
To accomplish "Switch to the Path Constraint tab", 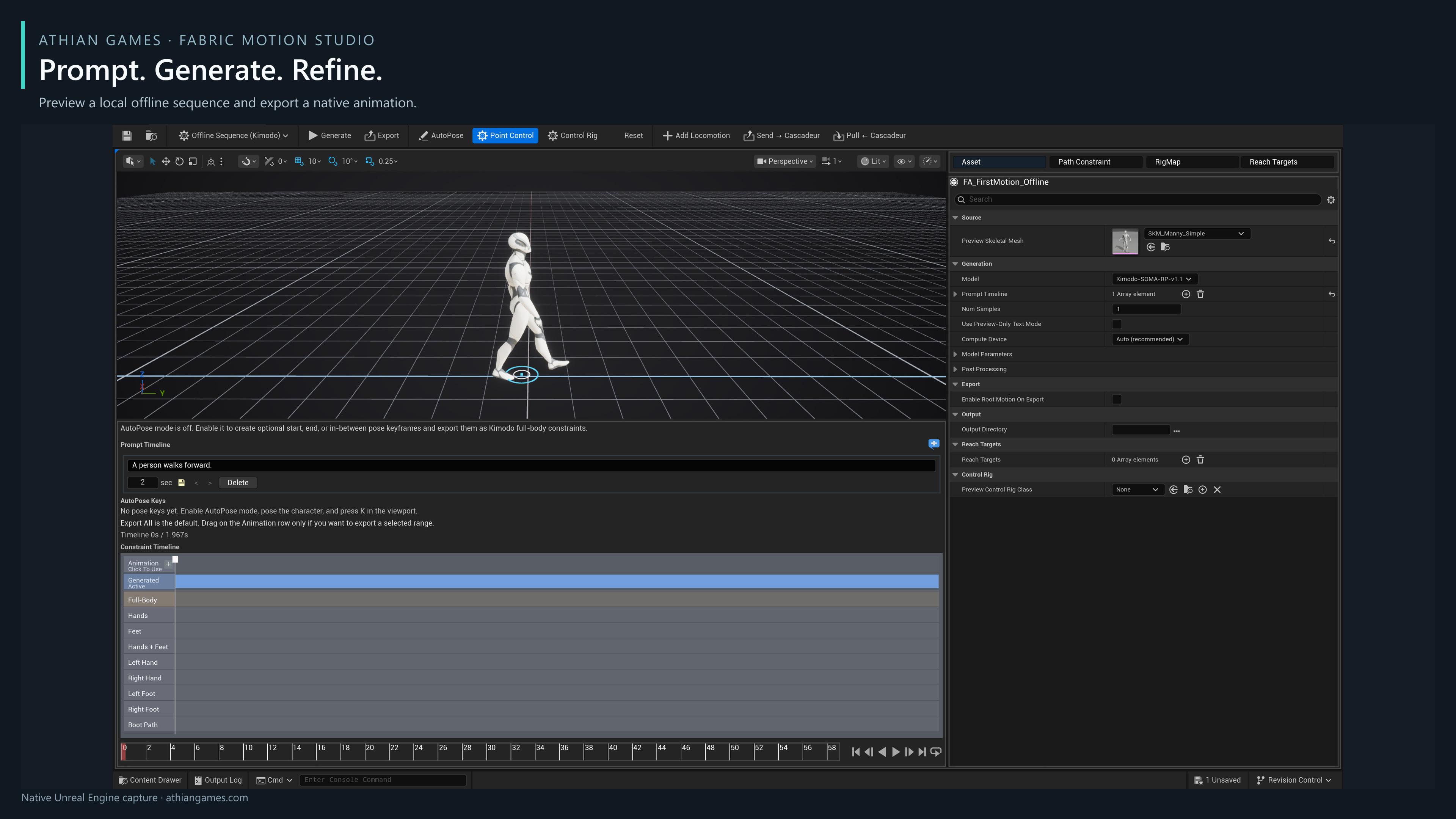I will pos(1095,162).
